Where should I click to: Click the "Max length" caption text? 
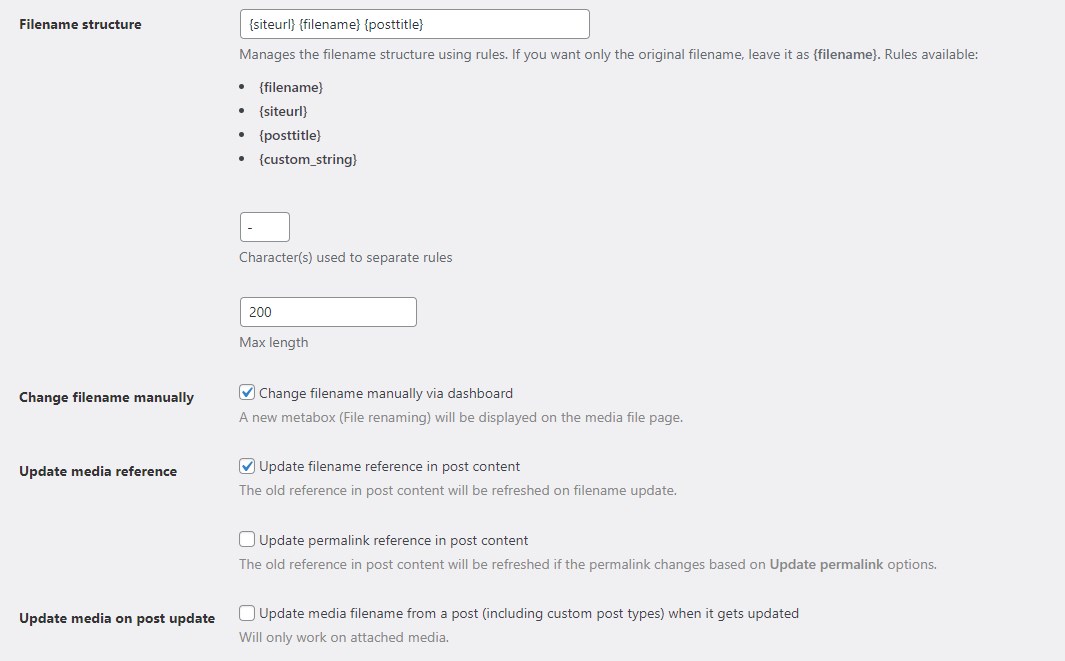click(274, 342)
